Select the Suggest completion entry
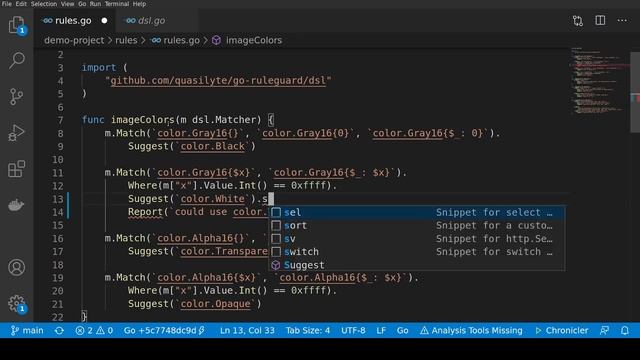Screen dimensions: 640x360 pos(417,265)
